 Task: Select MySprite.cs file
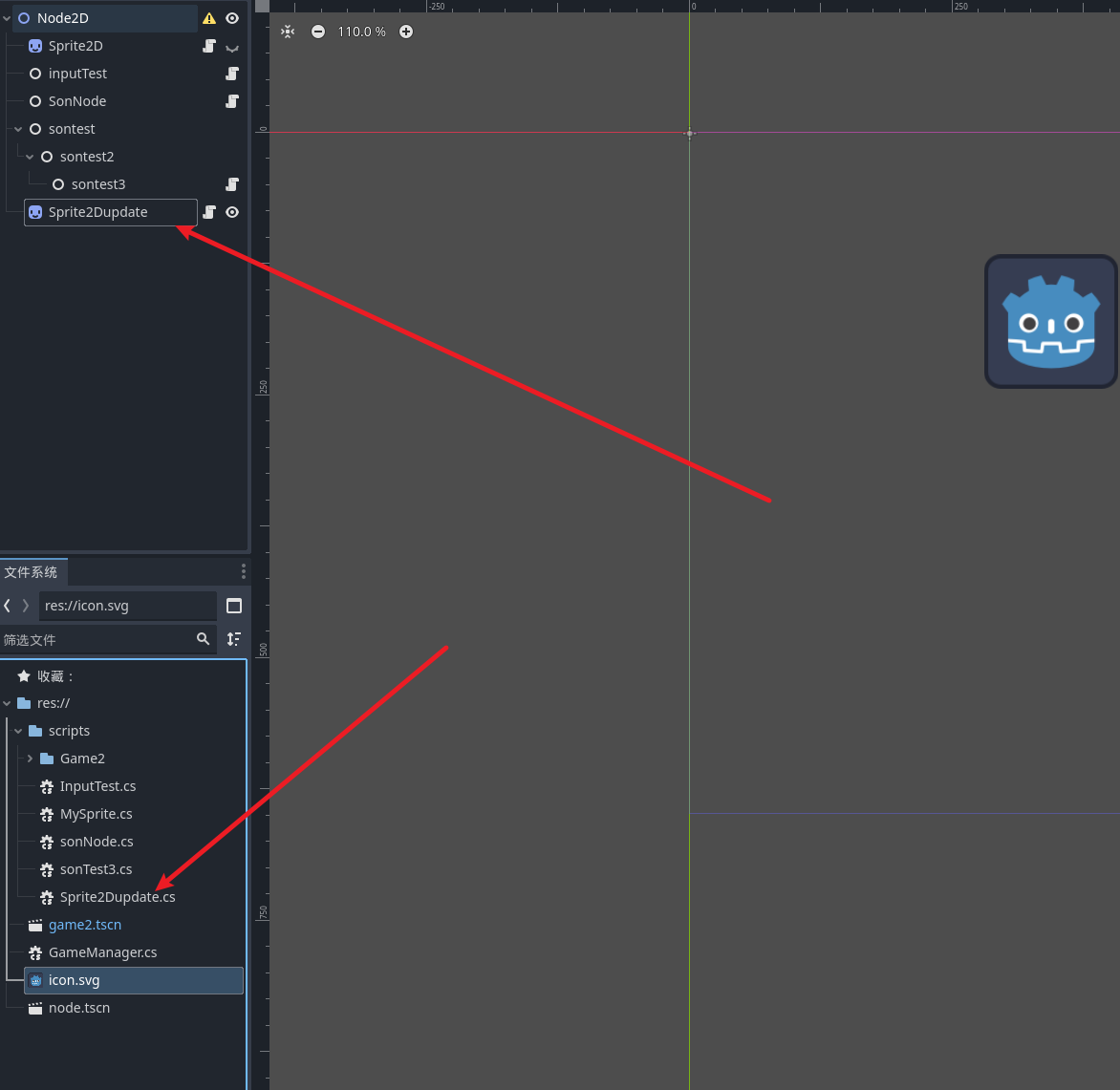click(96, 815)
